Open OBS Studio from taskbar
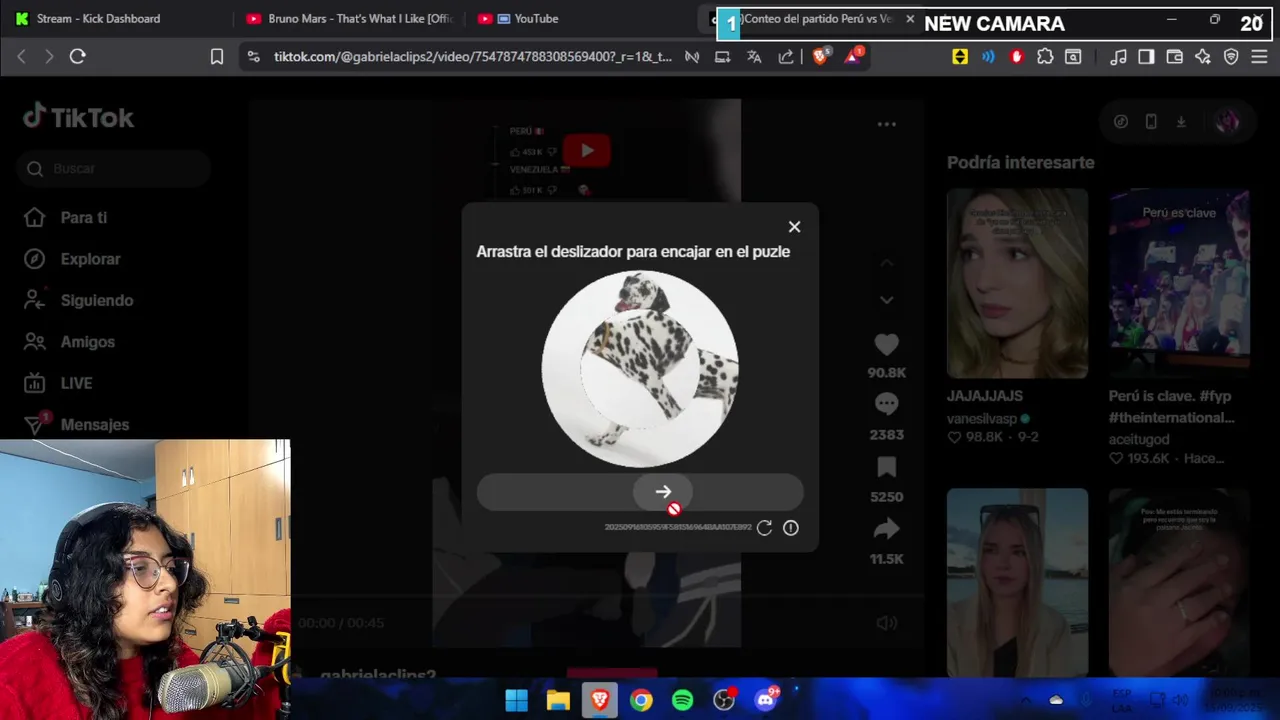Viewport: 1280px width, 720px height. click(724, 701)
